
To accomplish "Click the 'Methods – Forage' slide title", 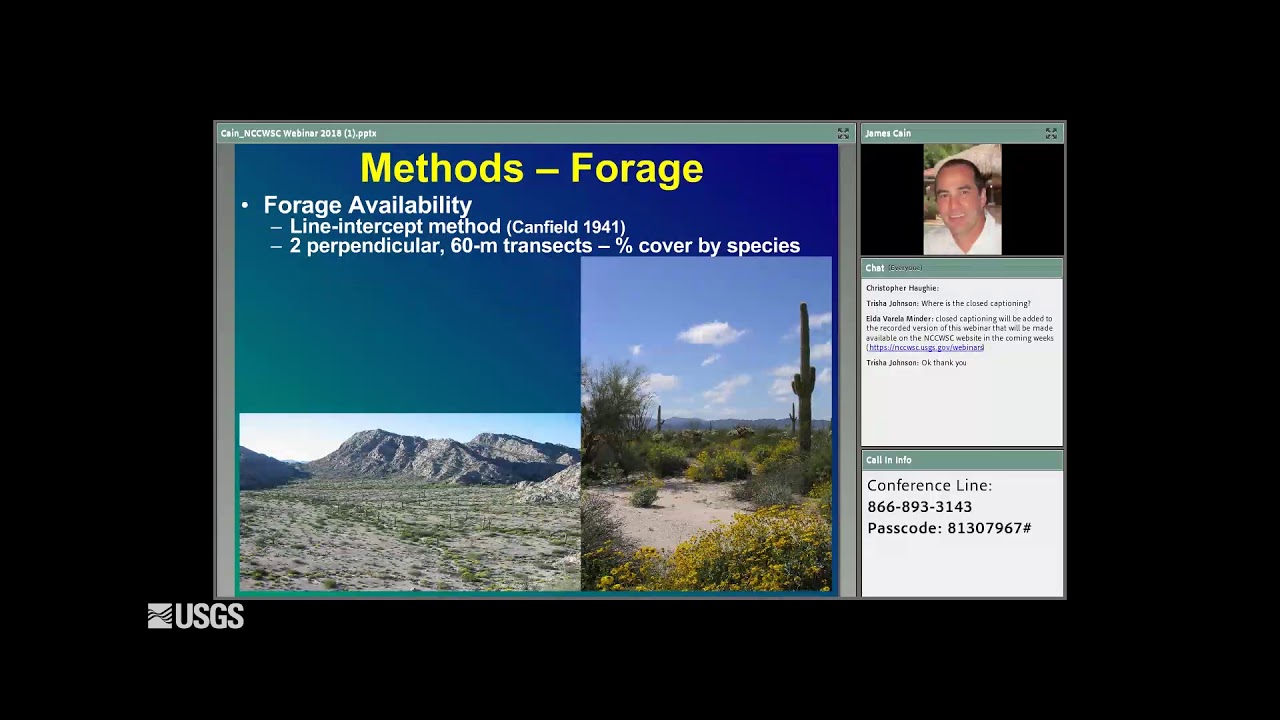I will click(x=531, y=169).
